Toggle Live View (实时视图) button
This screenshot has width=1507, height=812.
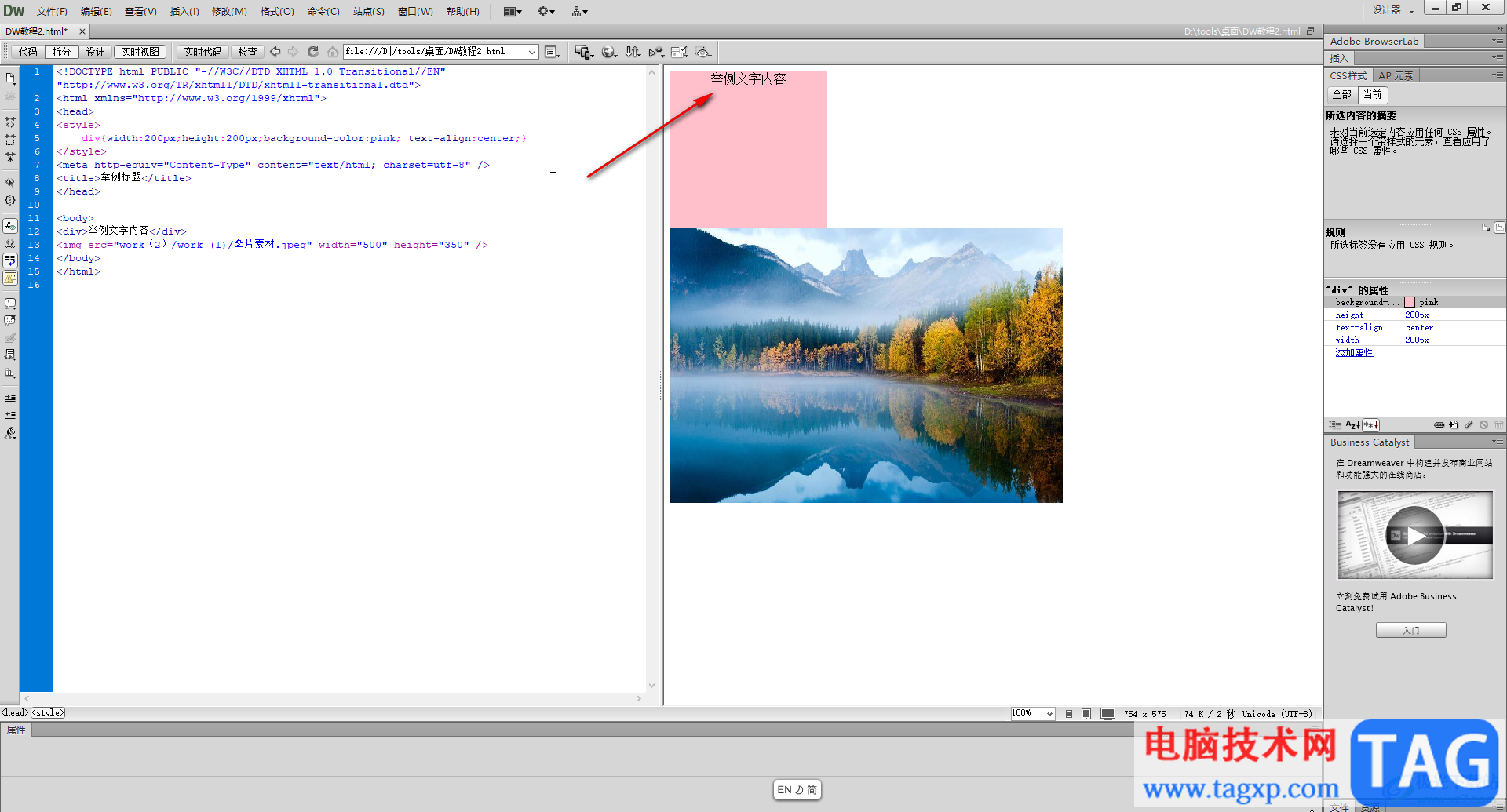140,52
